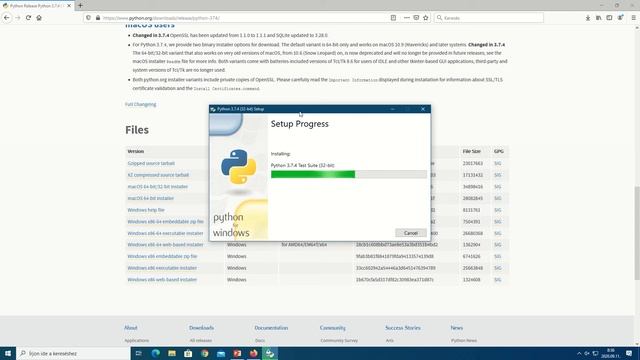Open the Python News footer link

coord(464,340)
